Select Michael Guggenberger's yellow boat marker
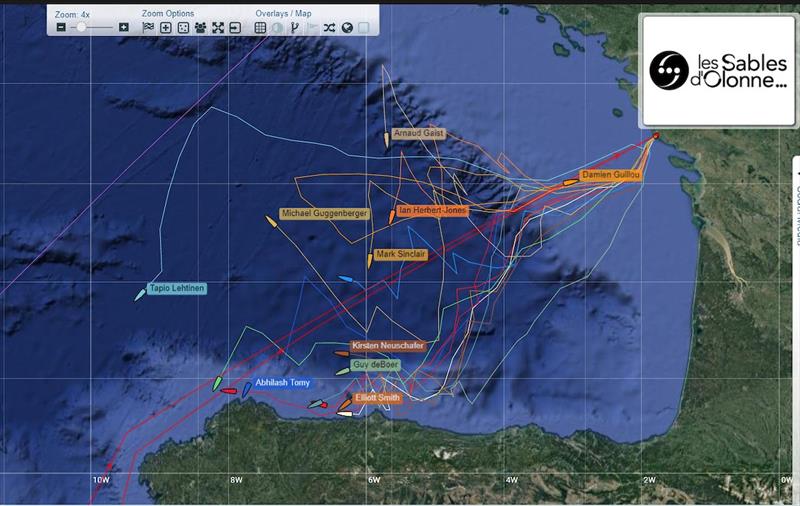This screenshot has width=800, height=506. (271, 219)
